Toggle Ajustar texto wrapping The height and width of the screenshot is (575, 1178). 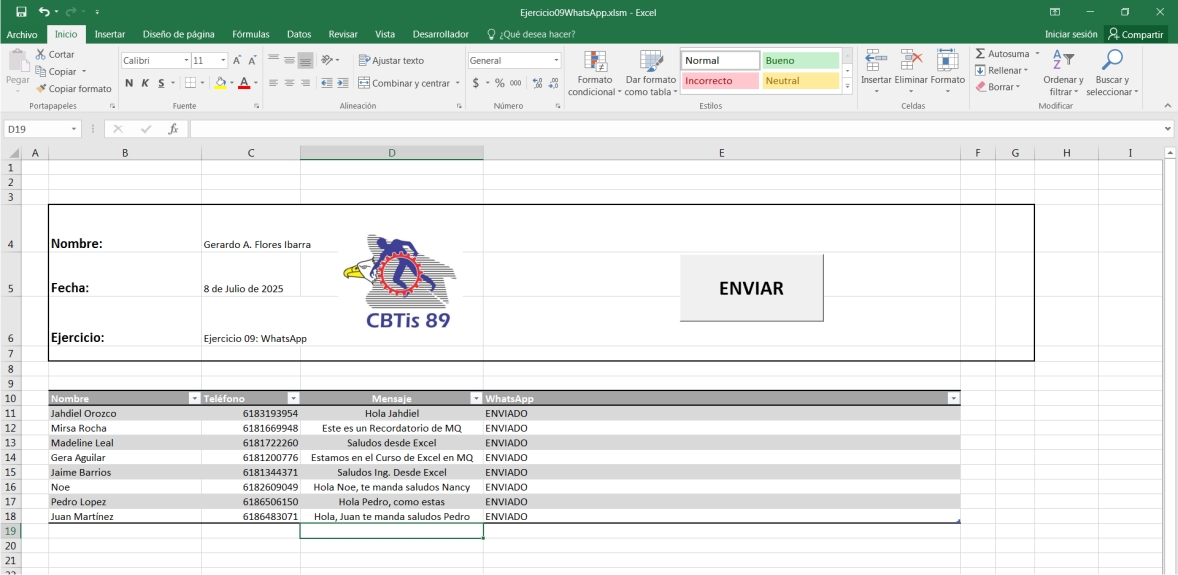coord(391,61)
